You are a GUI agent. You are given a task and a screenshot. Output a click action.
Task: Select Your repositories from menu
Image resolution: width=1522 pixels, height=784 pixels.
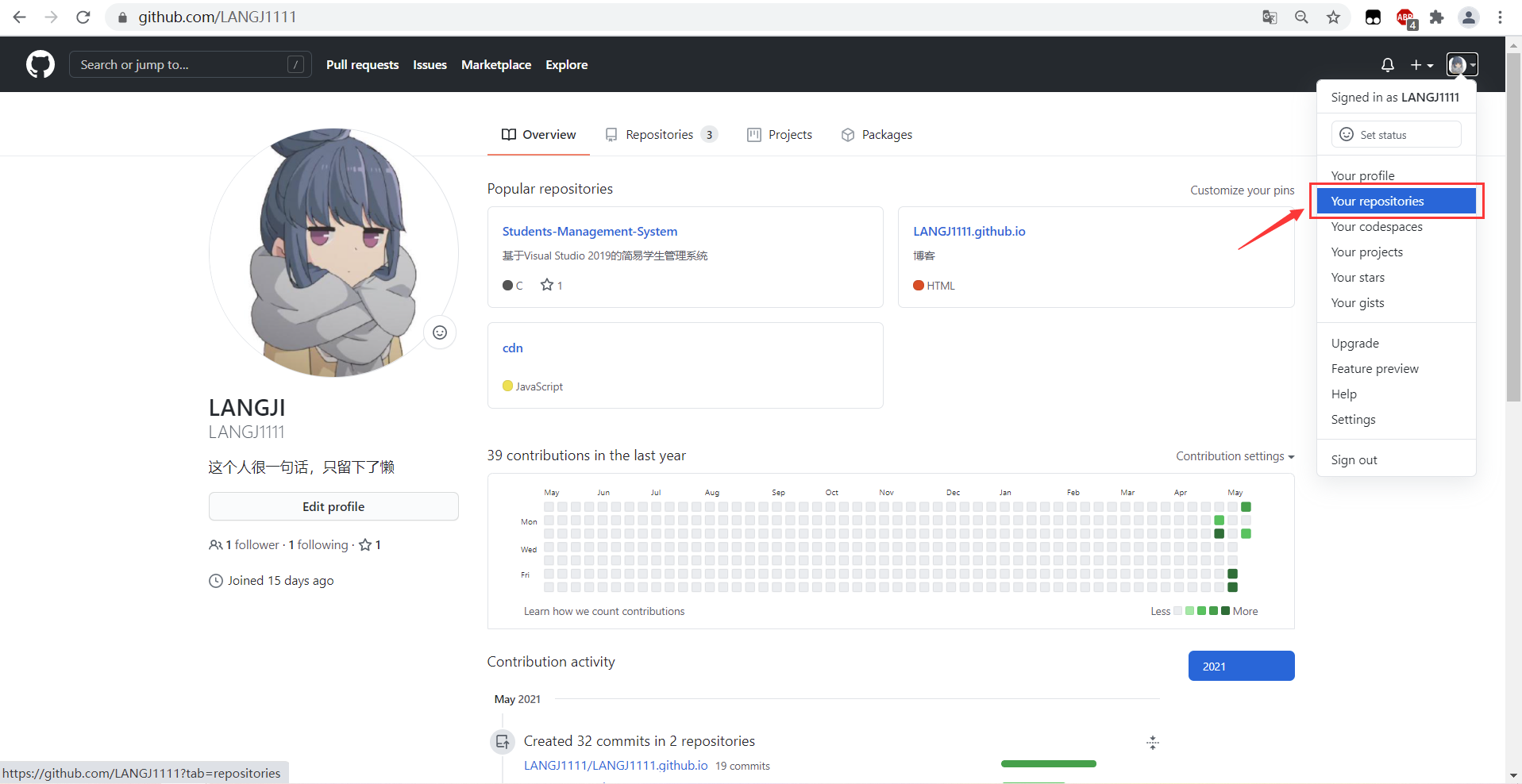click(x=1397, y=201)
